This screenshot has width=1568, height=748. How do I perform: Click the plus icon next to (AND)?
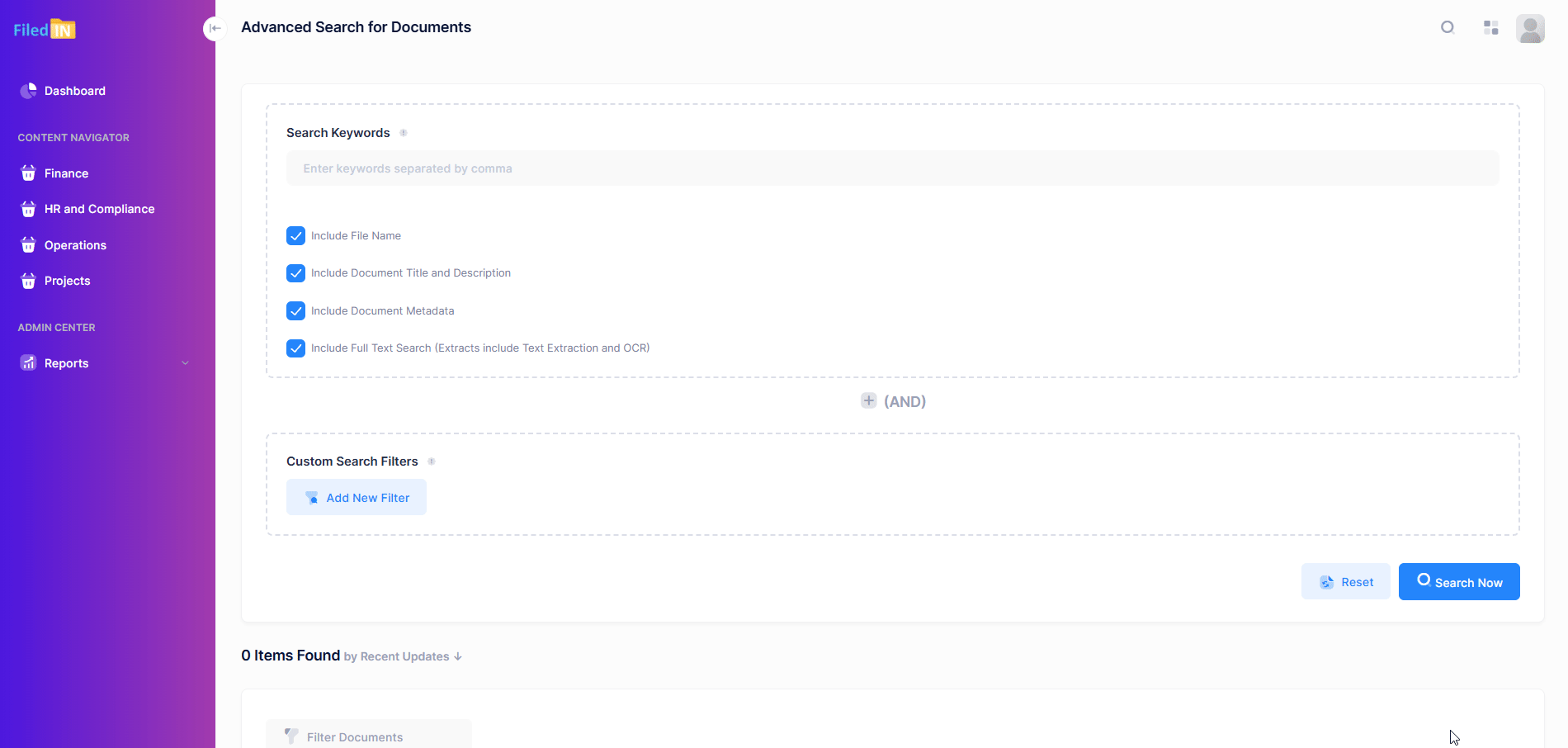pos(868,400)
